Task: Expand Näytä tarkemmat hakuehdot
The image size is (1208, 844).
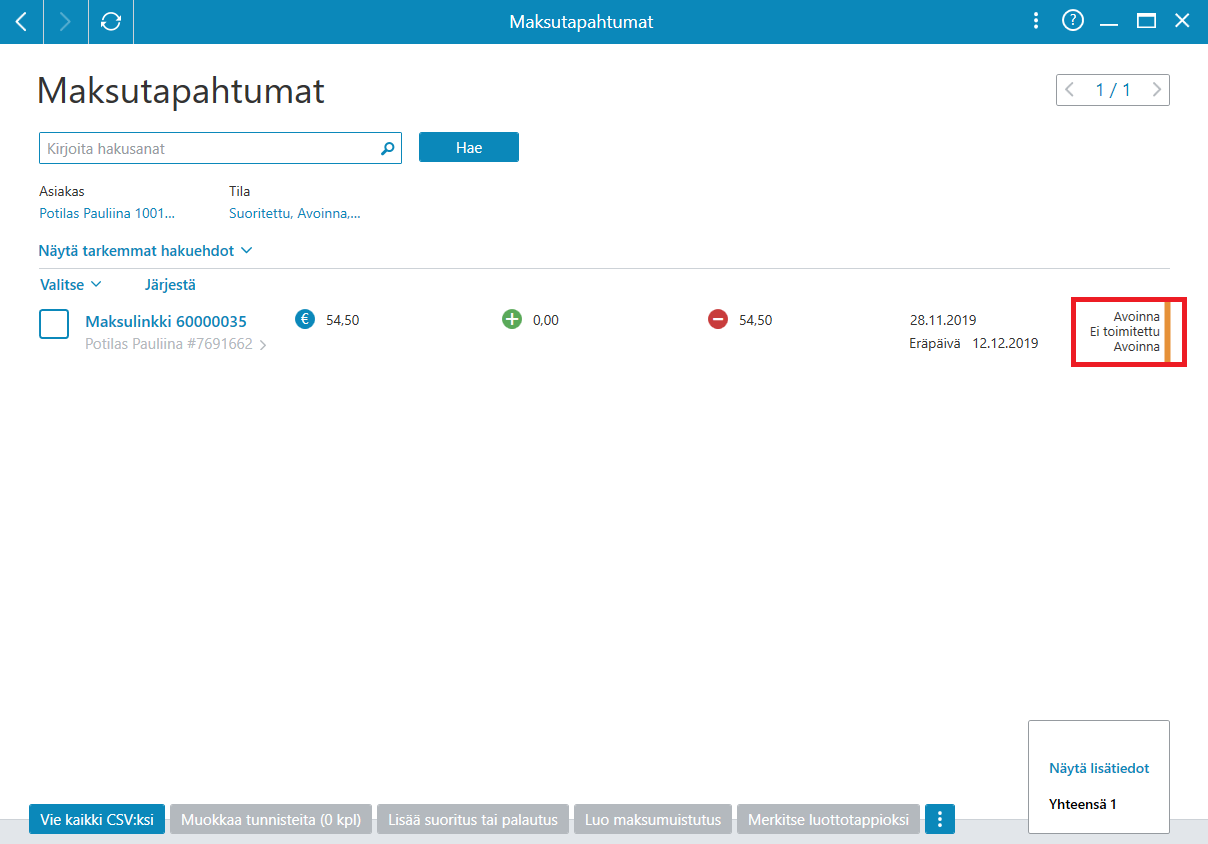Action: tap(146, 250)
